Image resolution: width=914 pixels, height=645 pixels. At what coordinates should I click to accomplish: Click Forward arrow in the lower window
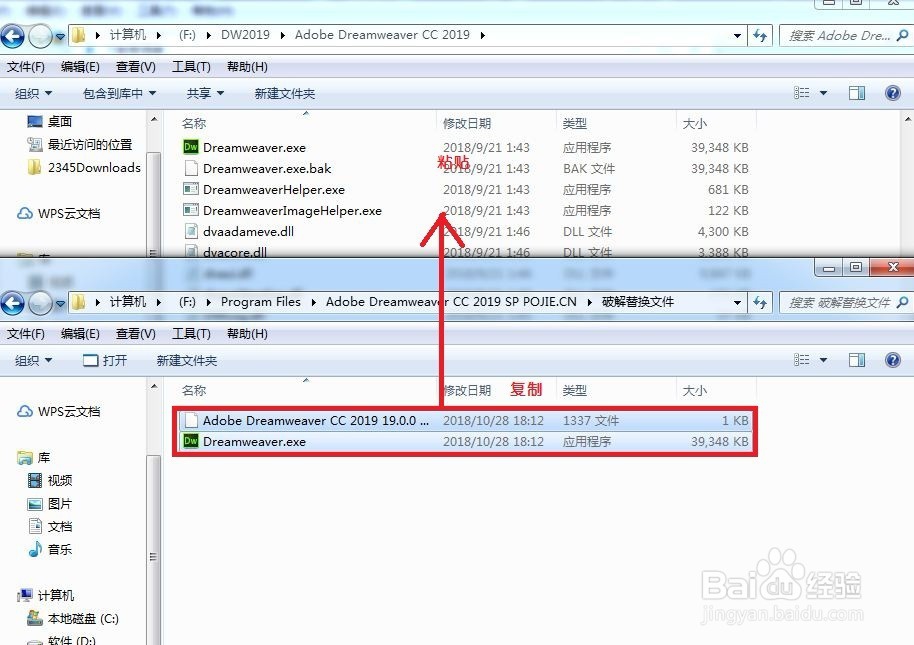[40, 303]
